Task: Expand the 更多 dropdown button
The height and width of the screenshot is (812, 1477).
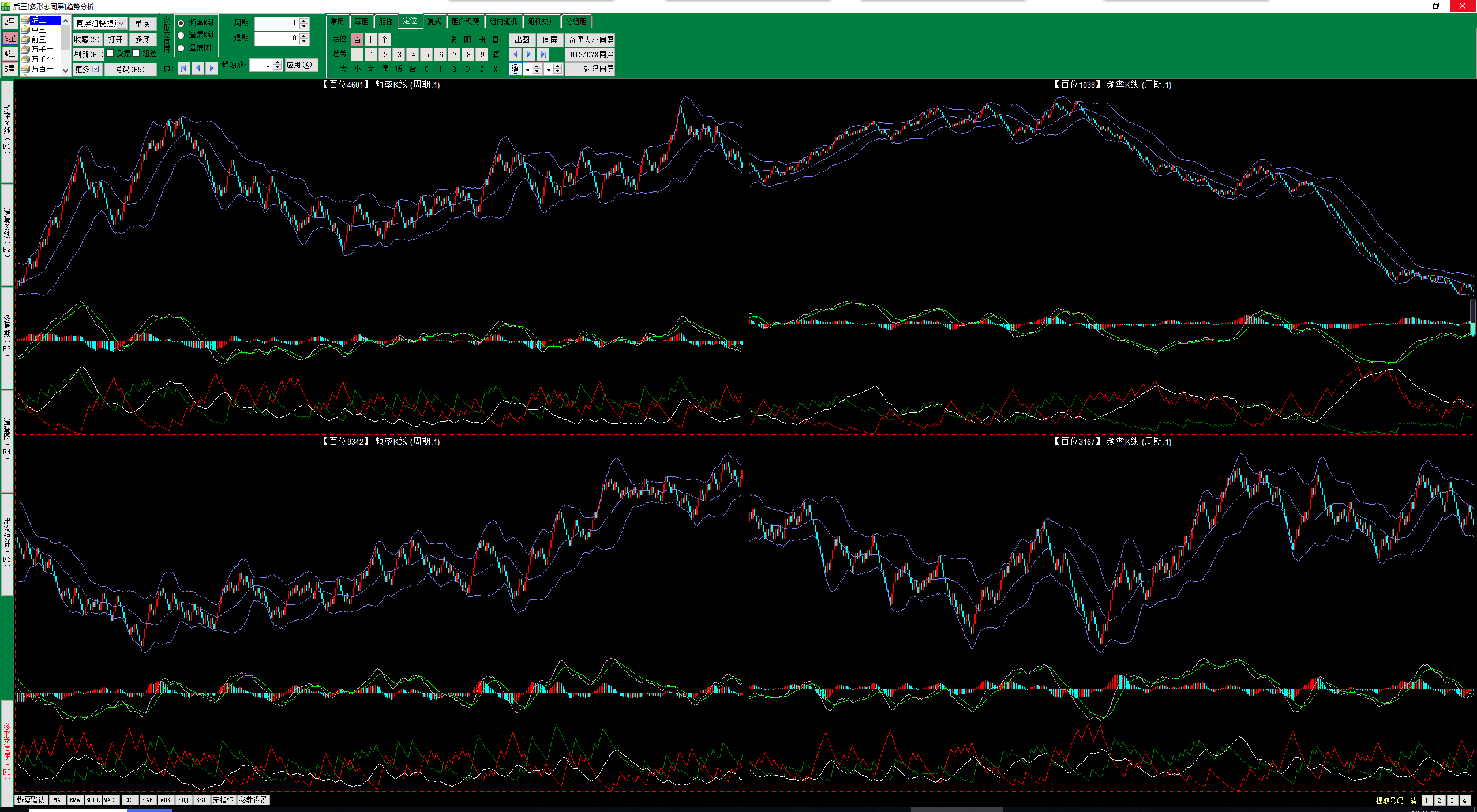Action: coord(87,69)
